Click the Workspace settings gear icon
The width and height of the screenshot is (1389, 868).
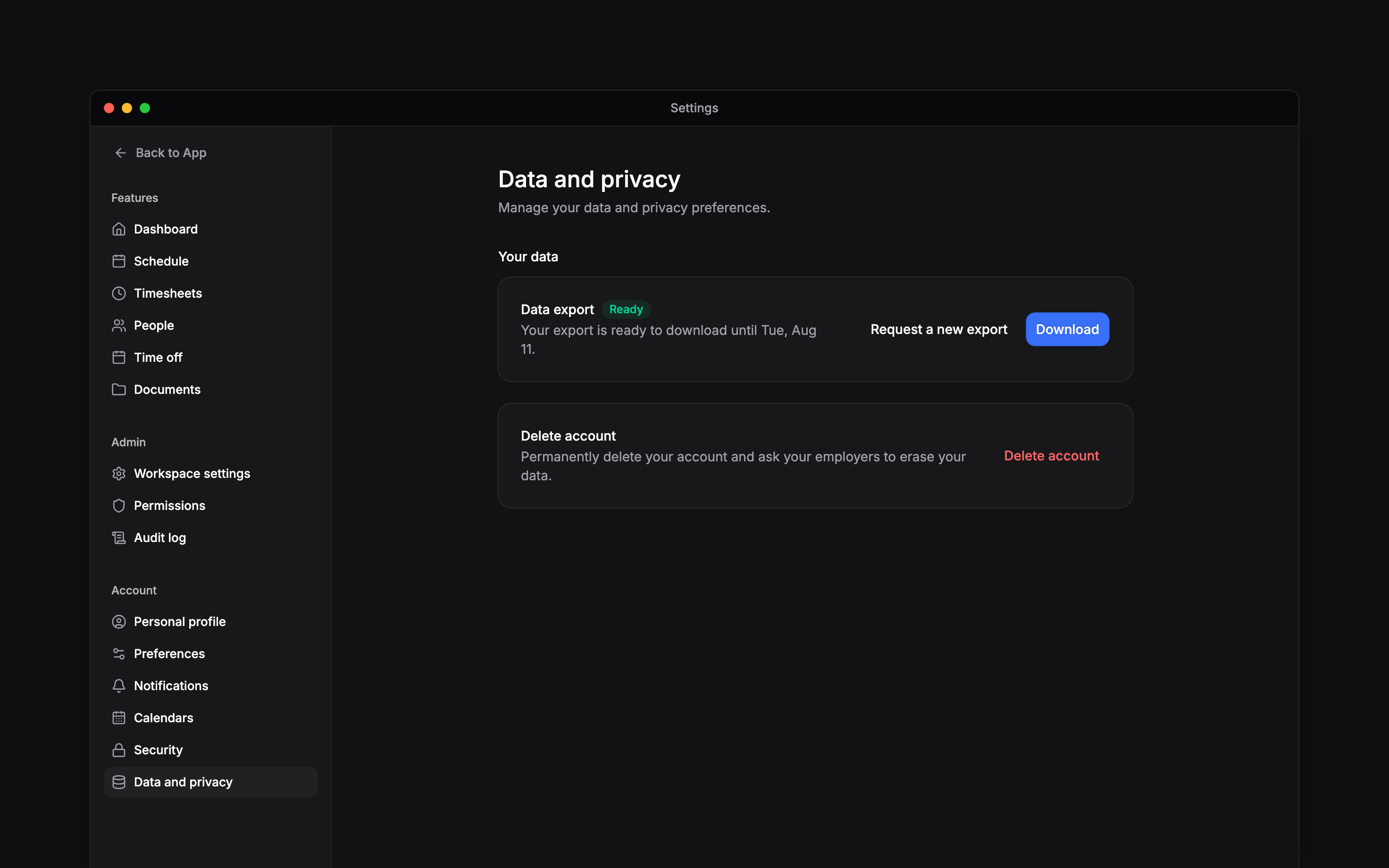[x=119, y=474]
